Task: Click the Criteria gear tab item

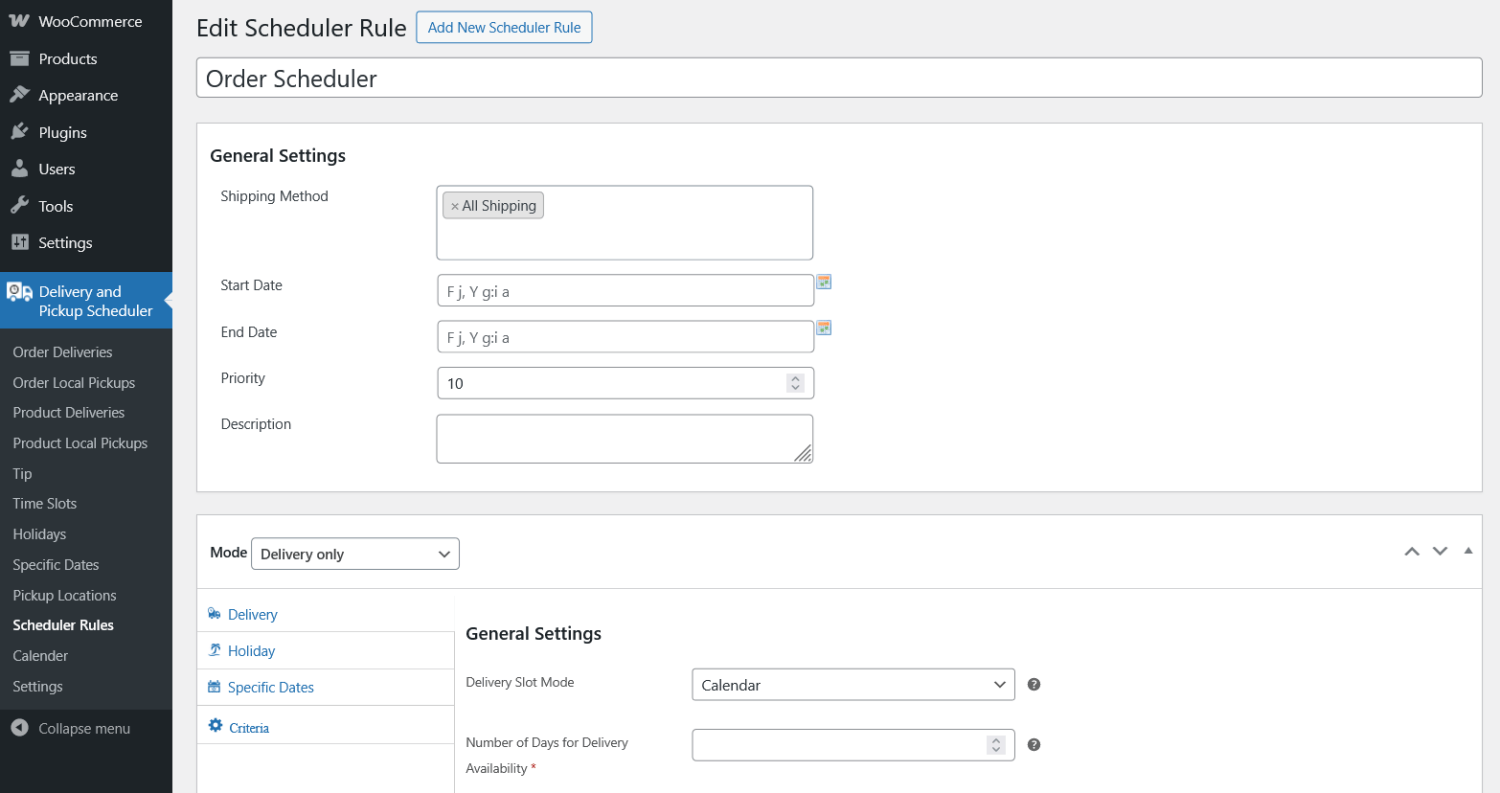Action: pos(238,726)
